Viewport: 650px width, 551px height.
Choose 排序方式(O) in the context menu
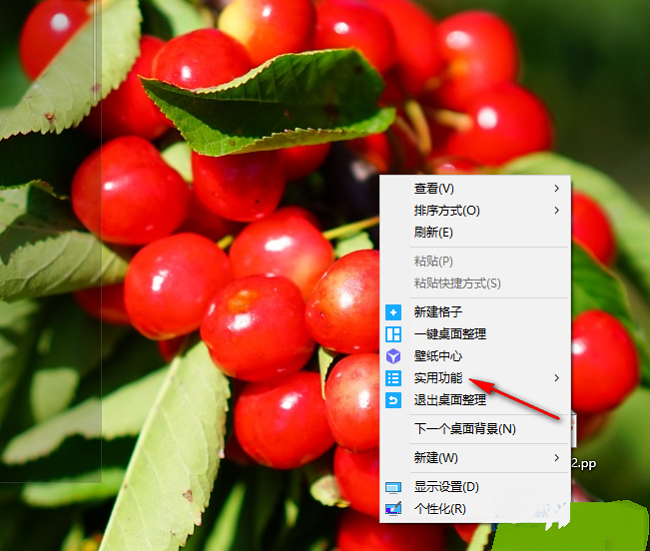475,211
